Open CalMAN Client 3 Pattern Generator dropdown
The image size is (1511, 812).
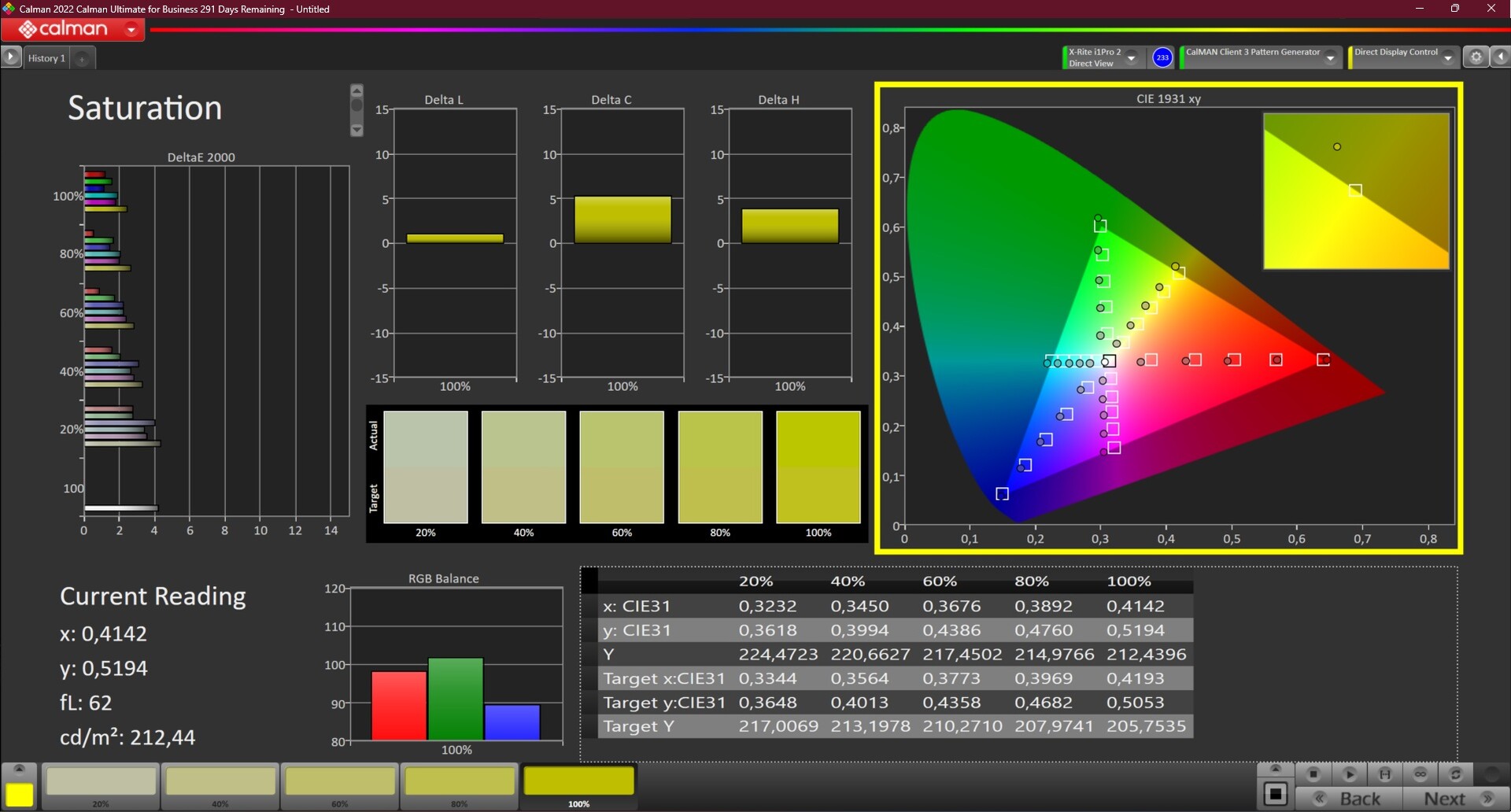coord(1331,57)
